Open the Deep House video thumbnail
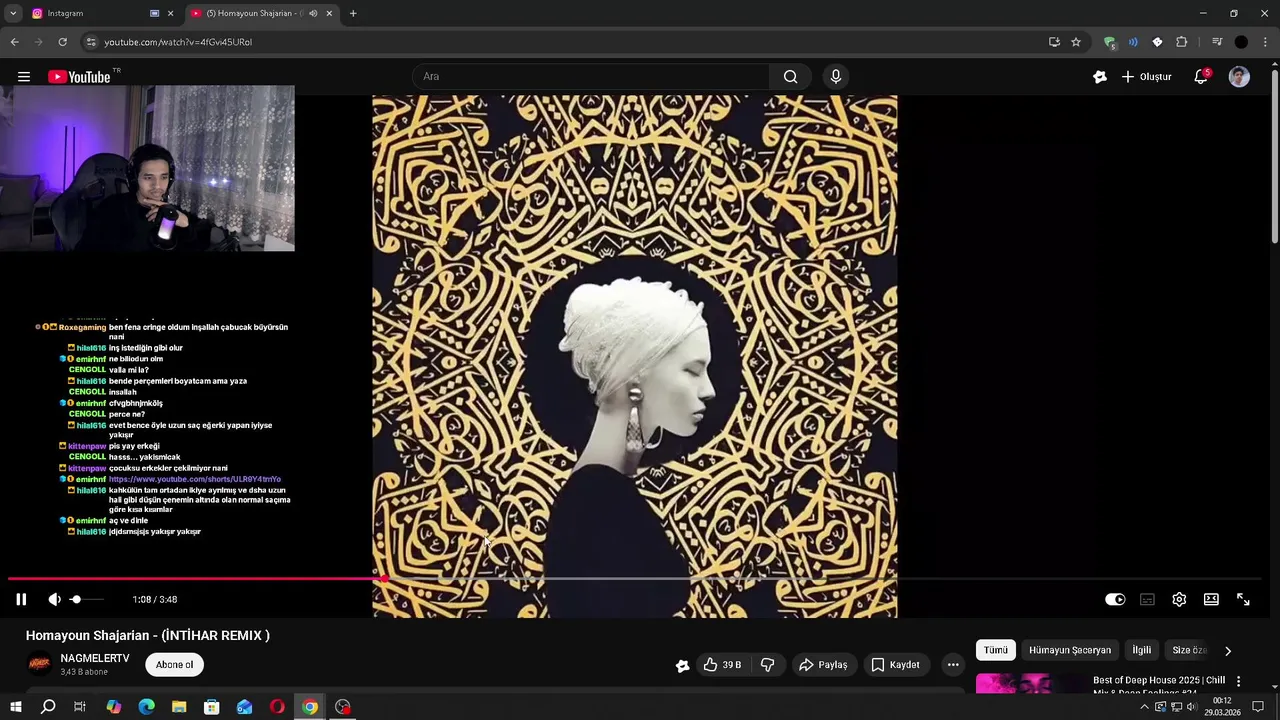The width and height of the screenshot is (1280, 720). (1029, 684)
